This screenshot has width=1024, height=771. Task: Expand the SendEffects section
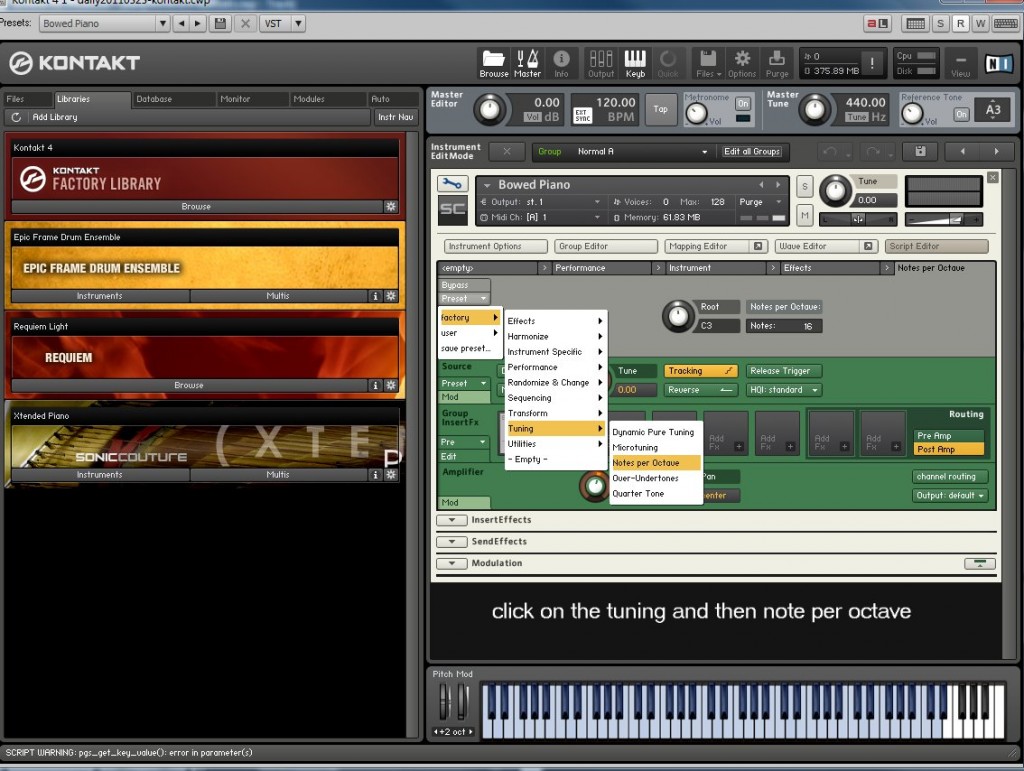tap(451, 541)
